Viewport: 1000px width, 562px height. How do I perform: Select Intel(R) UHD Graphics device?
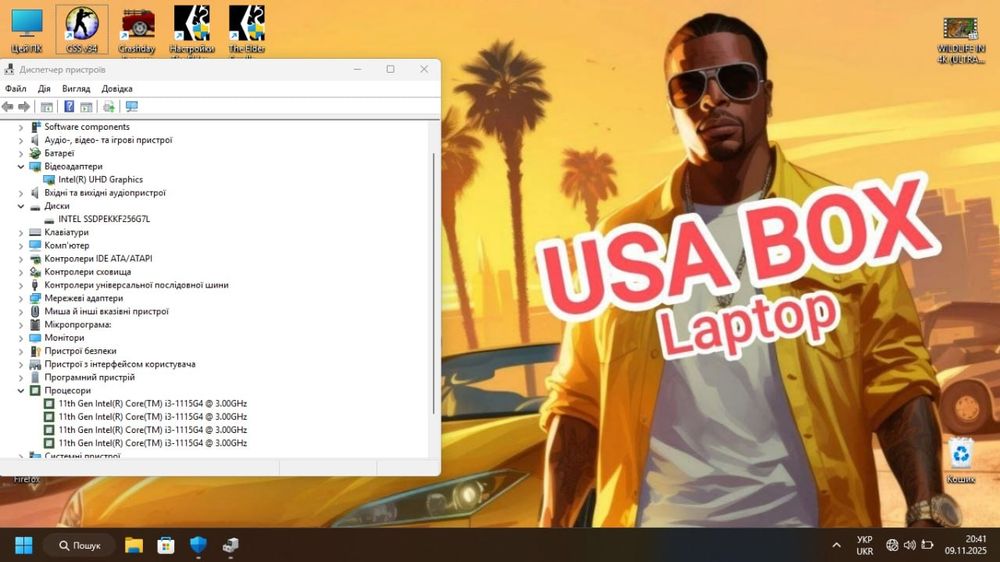tap(101, 179)
